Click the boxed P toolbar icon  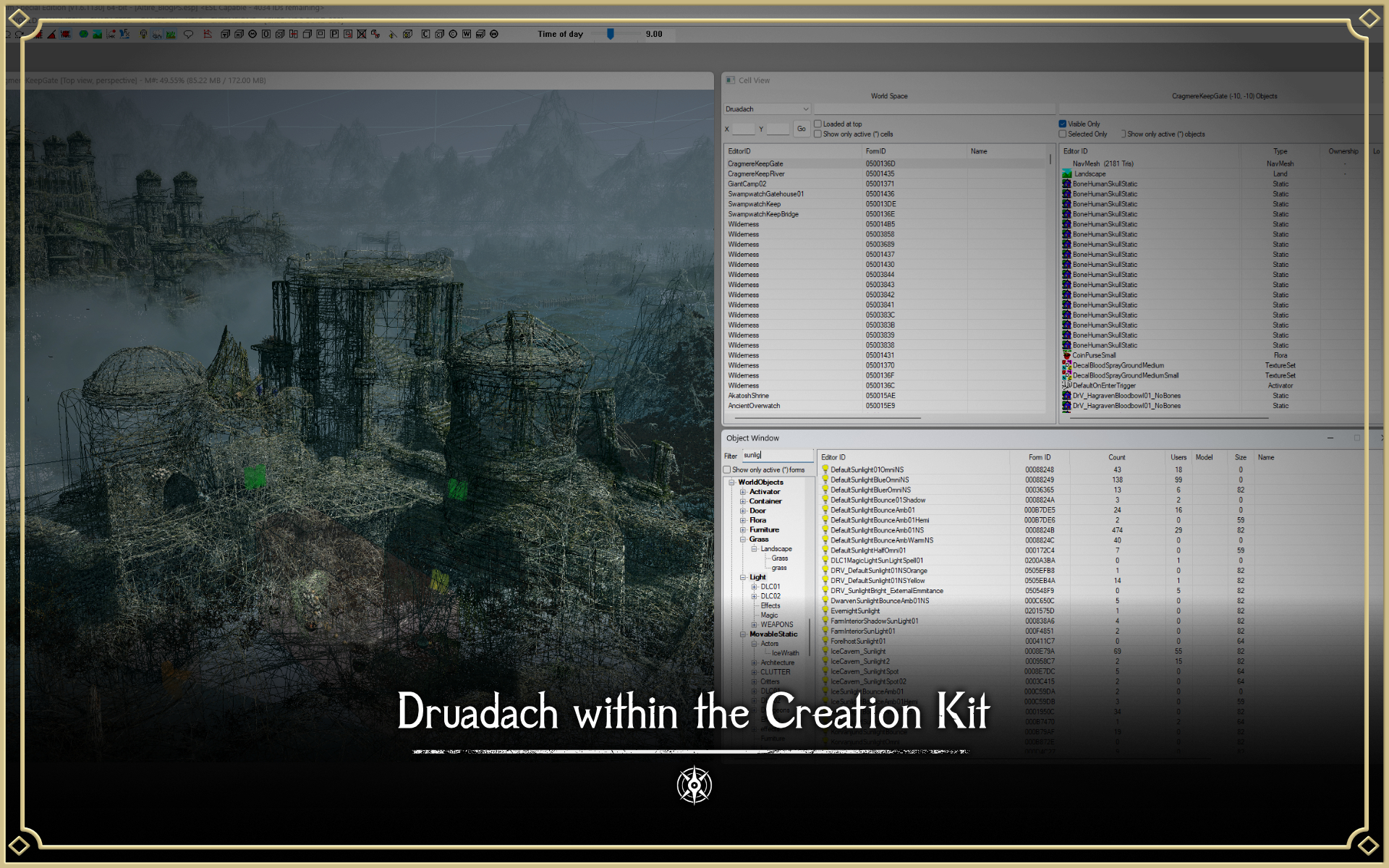coord(334,34)
